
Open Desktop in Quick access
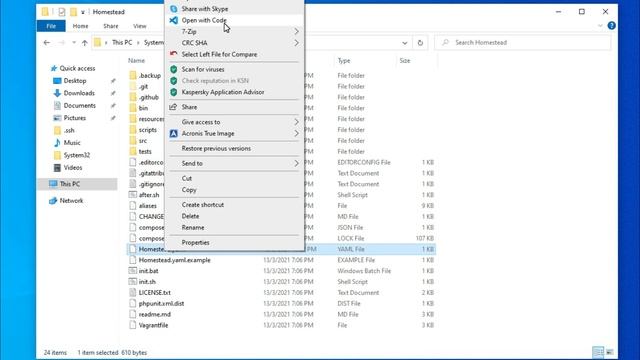pyautogui.click(x=75, y=81)
